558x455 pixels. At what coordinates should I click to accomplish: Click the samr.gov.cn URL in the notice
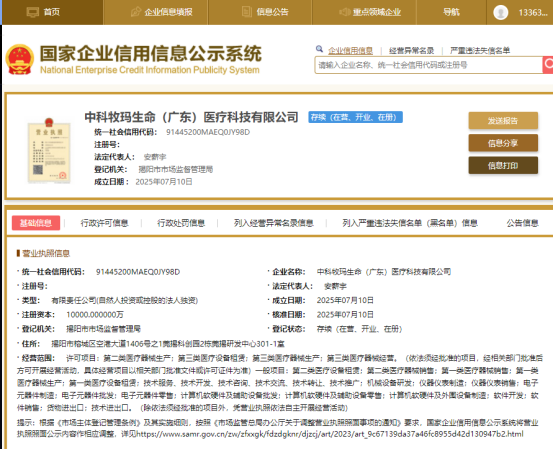330,434
